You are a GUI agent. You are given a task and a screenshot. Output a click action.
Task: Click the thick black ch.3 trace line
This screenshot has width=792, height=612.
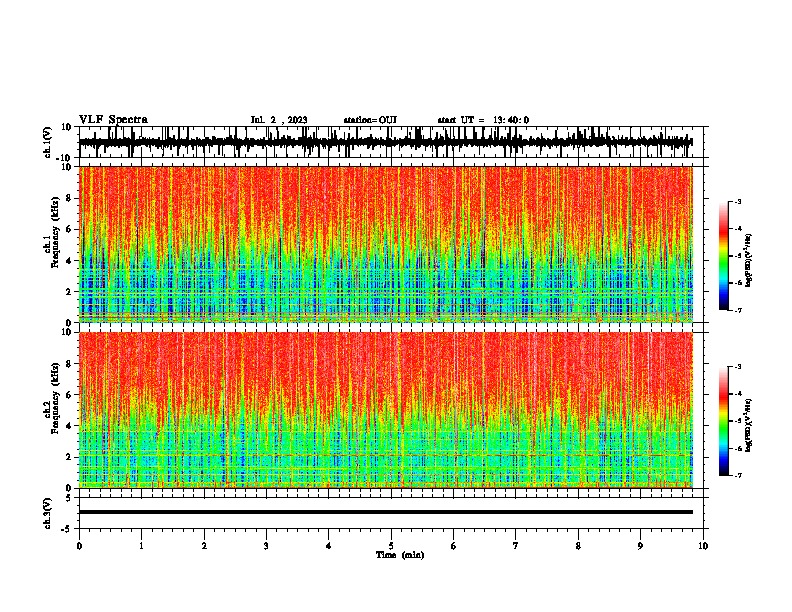point(386,512)
